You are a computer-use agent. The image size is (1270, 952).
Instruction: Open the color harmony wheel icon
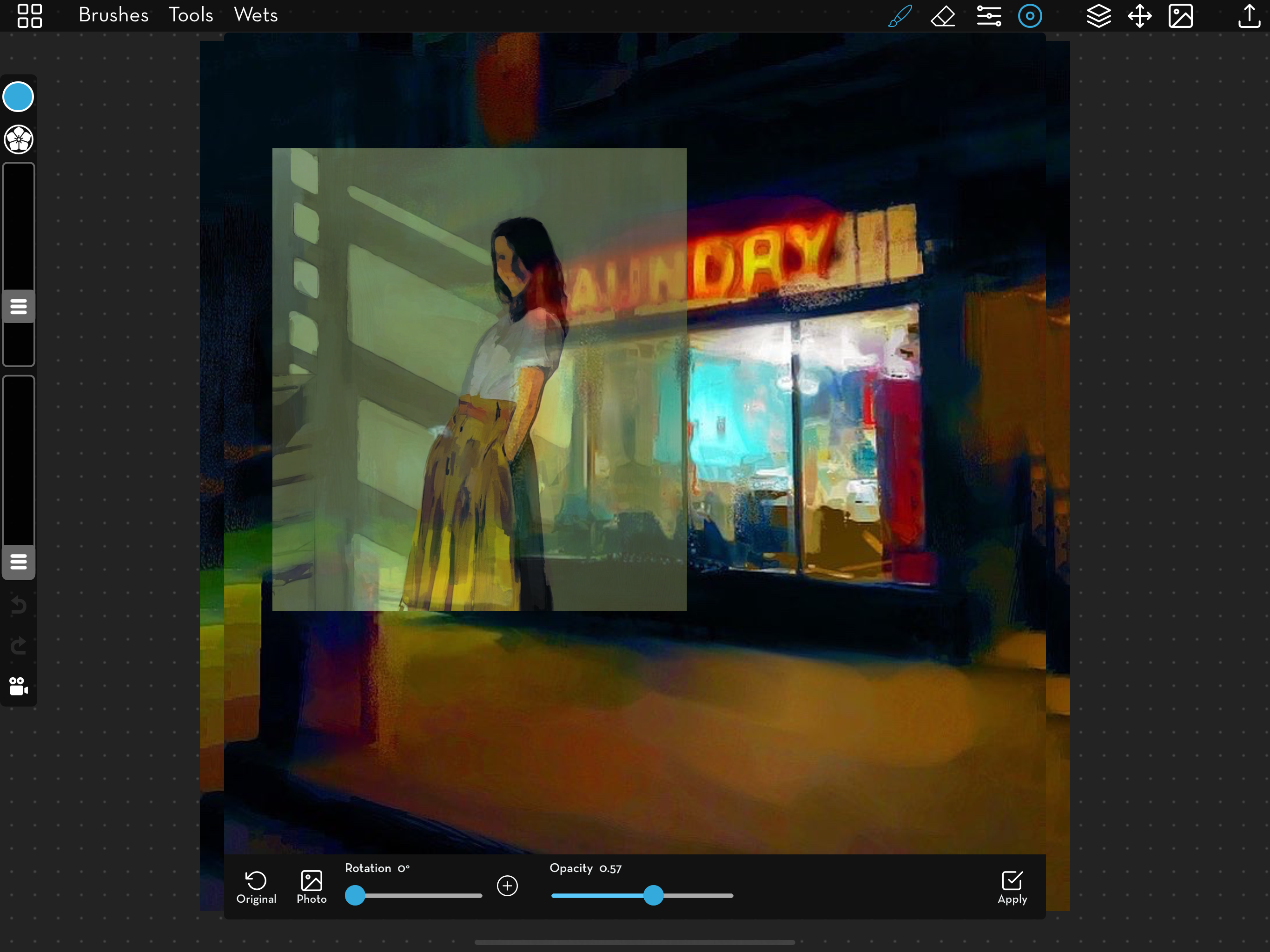(x=19, y=139)
